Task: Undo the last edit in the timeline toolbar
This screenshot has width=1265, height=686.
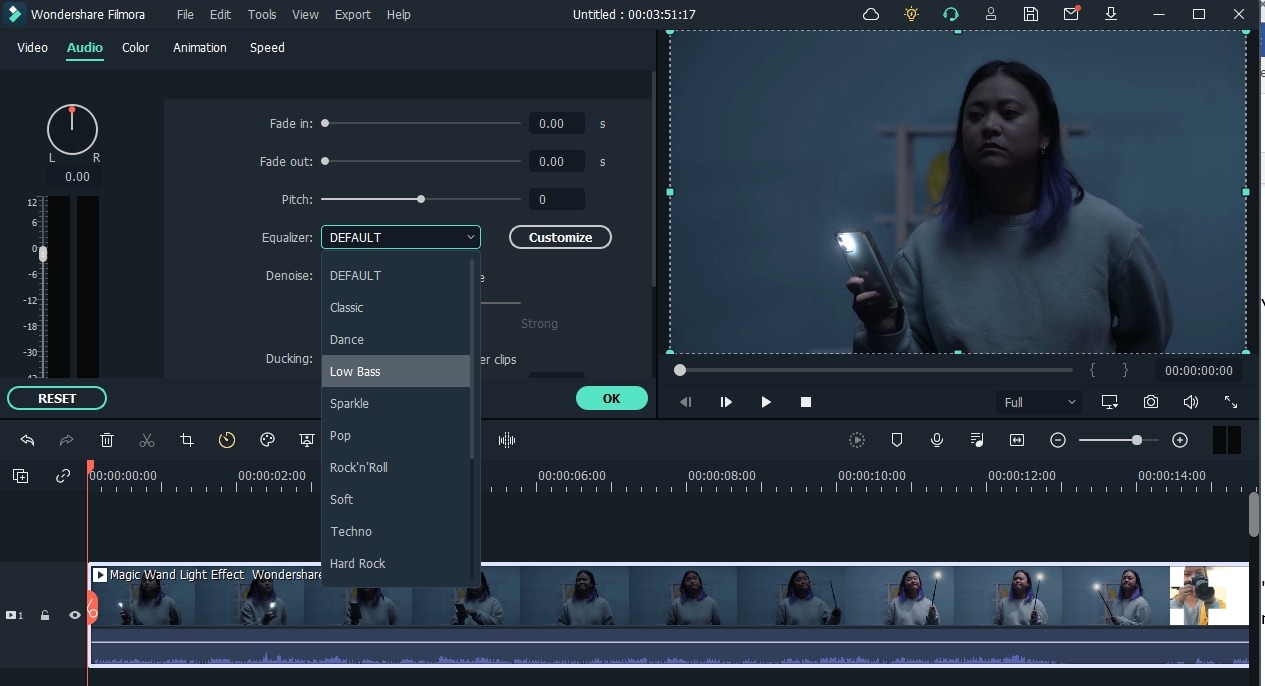Action: click(27, 440)
